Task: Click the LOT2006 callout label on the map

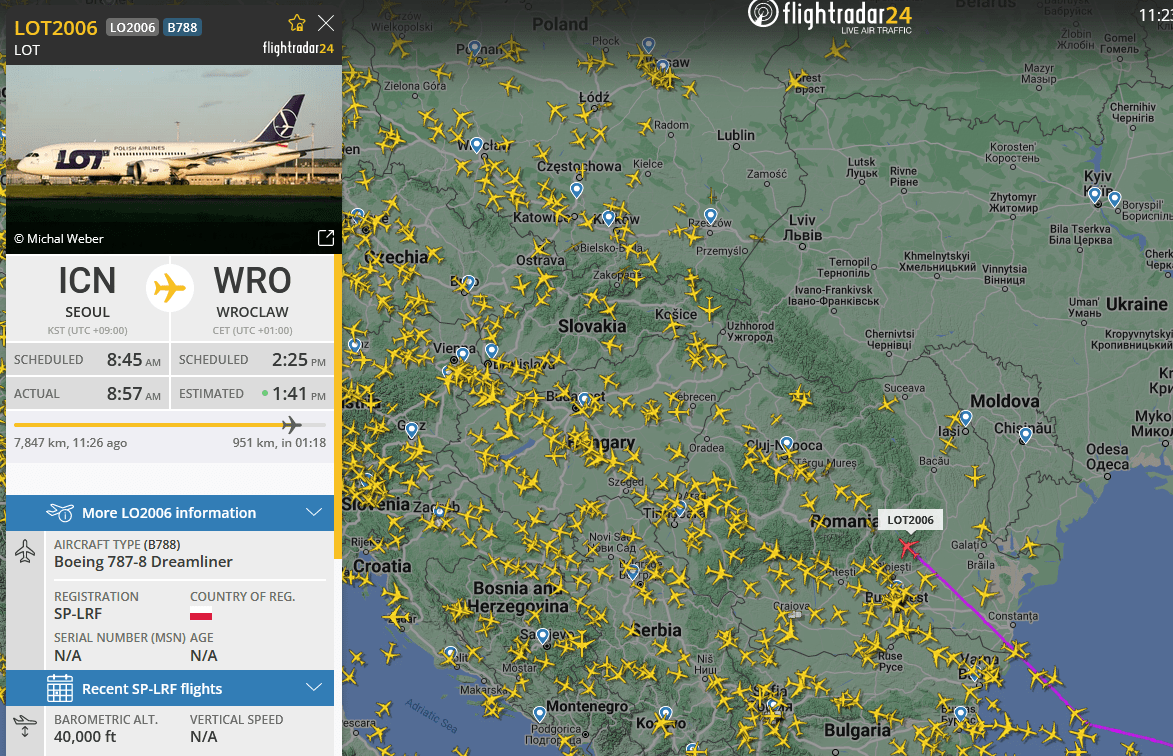Action: tap(910, 520)
